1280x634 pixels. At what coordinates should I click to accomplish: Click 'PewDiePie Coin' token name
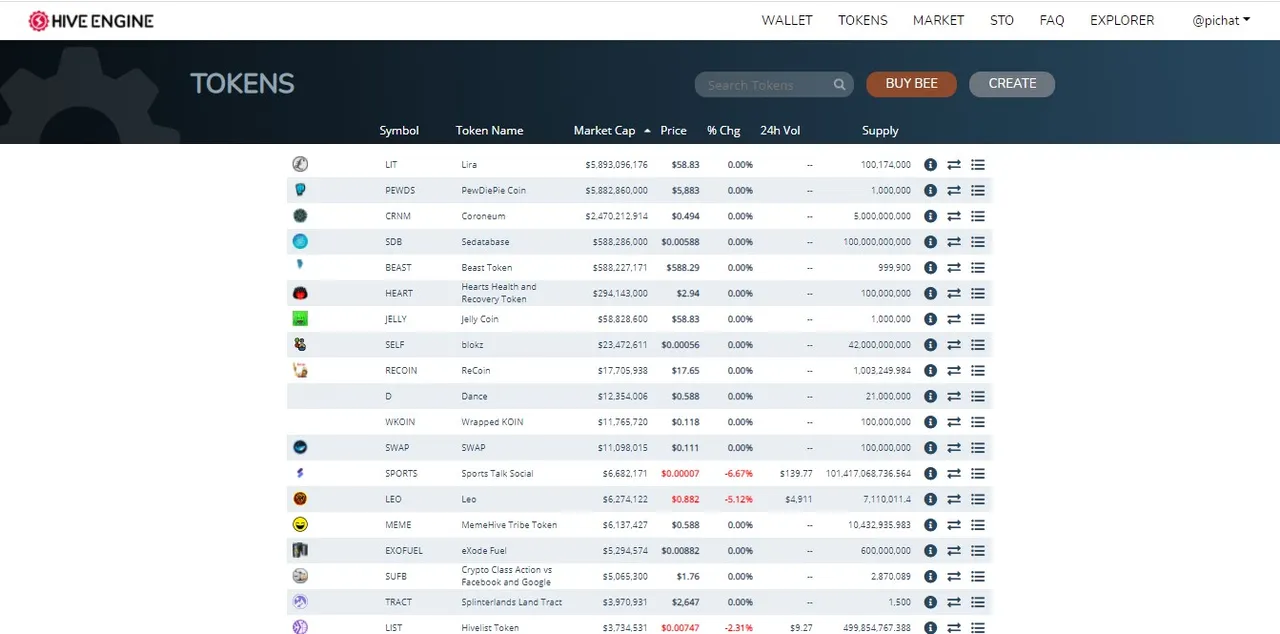493,190
